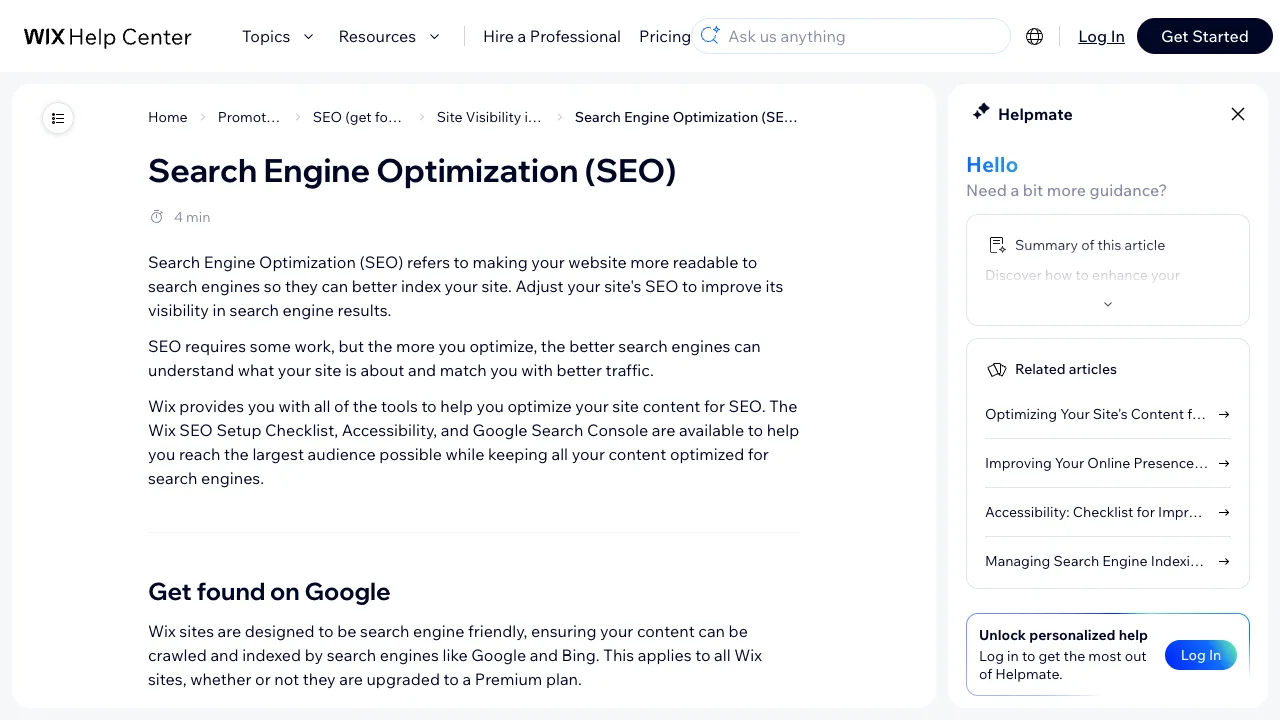The image size is (1280, 720).
Task: Click the Unlock personalized help text
Action: pos(1063,635)
